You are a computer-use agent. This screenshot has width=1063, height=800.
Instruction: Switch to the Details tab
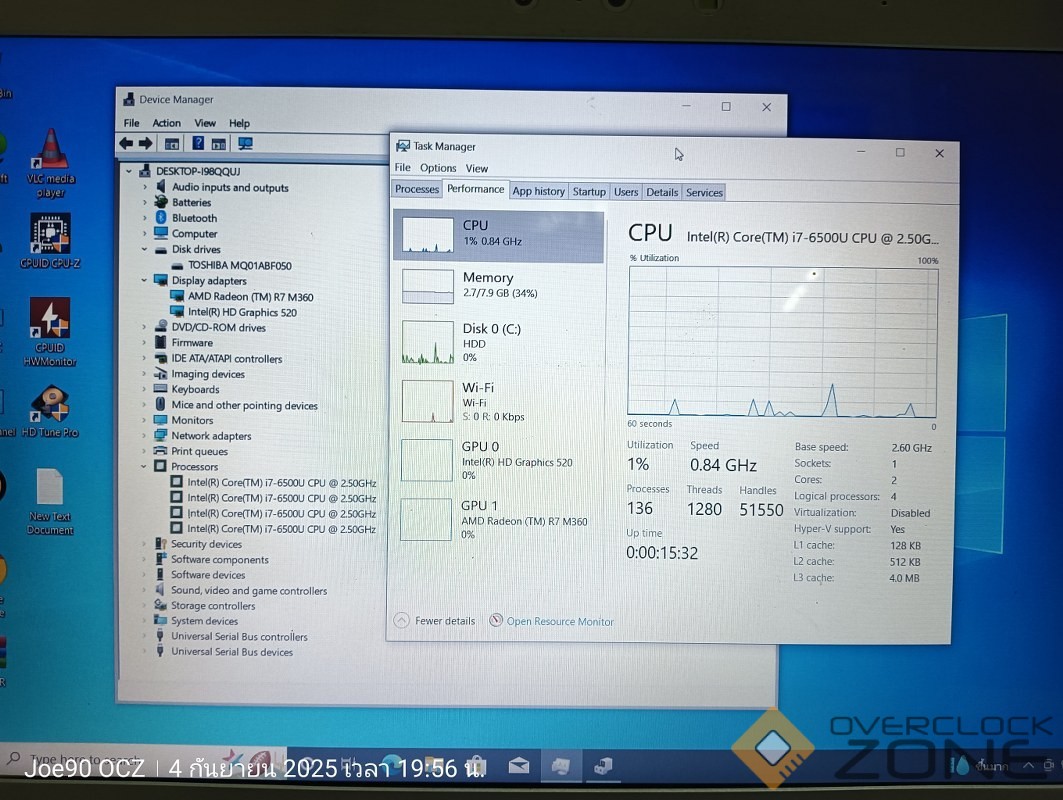[662, 192]
